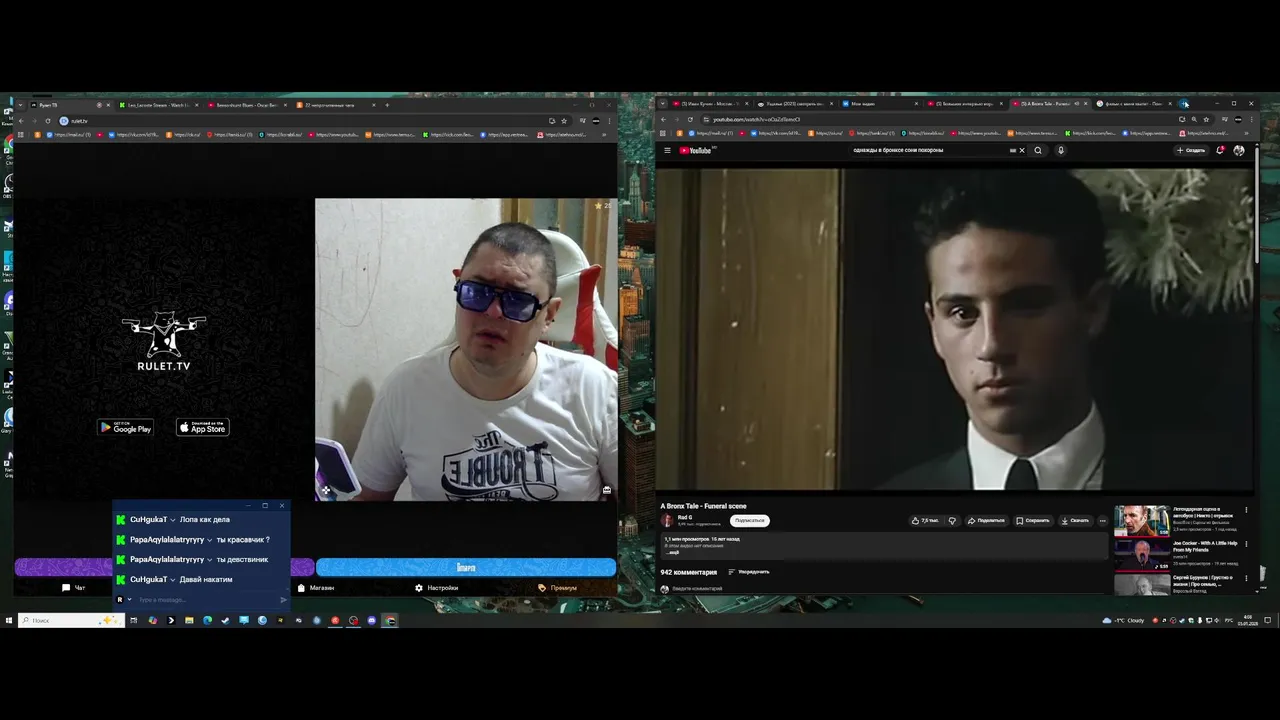Open more actions under YouTube video
The image size is (1280, 720).
pos(1103,520)
